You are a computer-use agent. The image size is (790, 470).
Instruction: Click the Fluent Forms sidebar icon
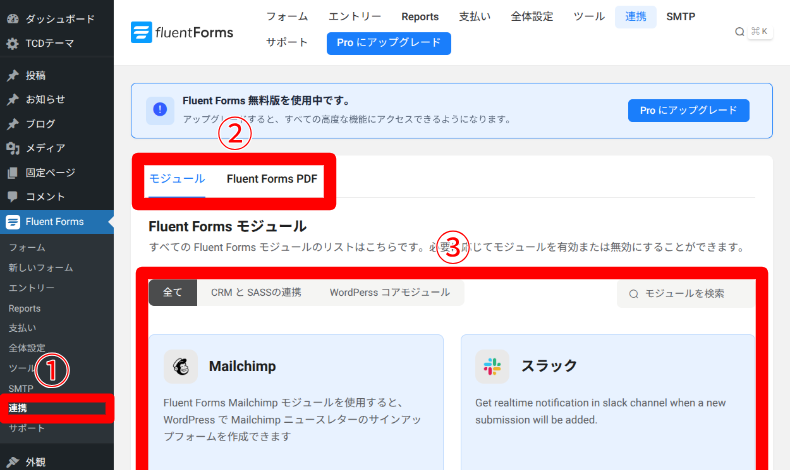pyautogui.click(x=13, y=222)
